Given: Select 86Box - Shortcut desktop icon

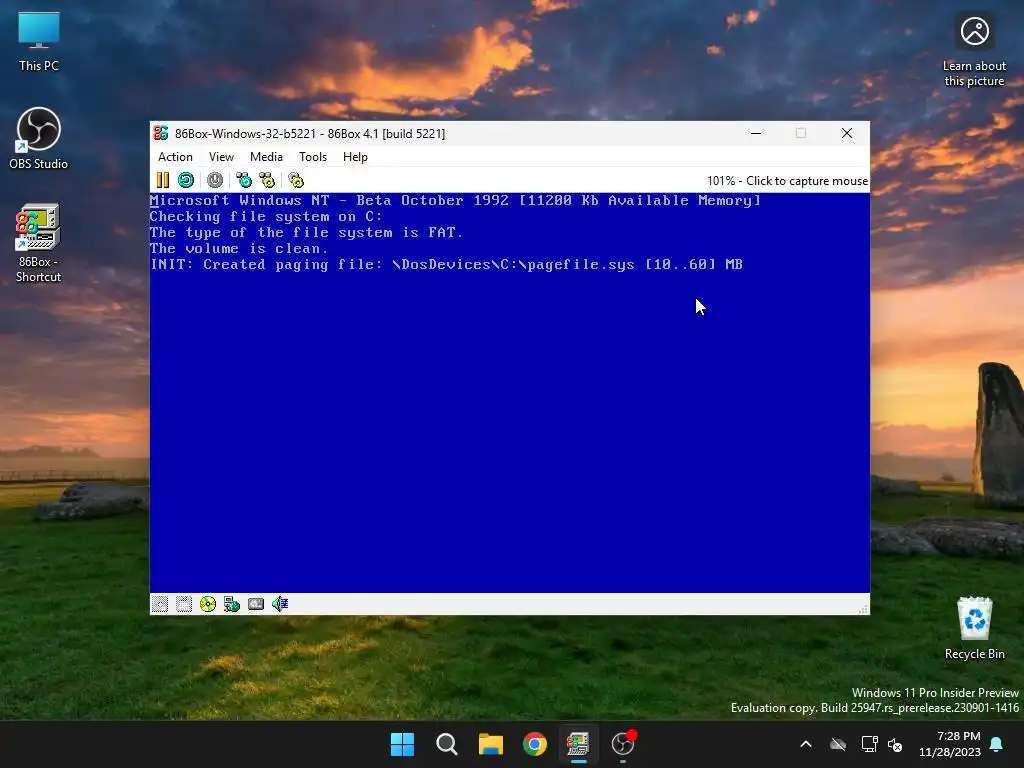Looking at the screenshot, I should pos(39,243).
